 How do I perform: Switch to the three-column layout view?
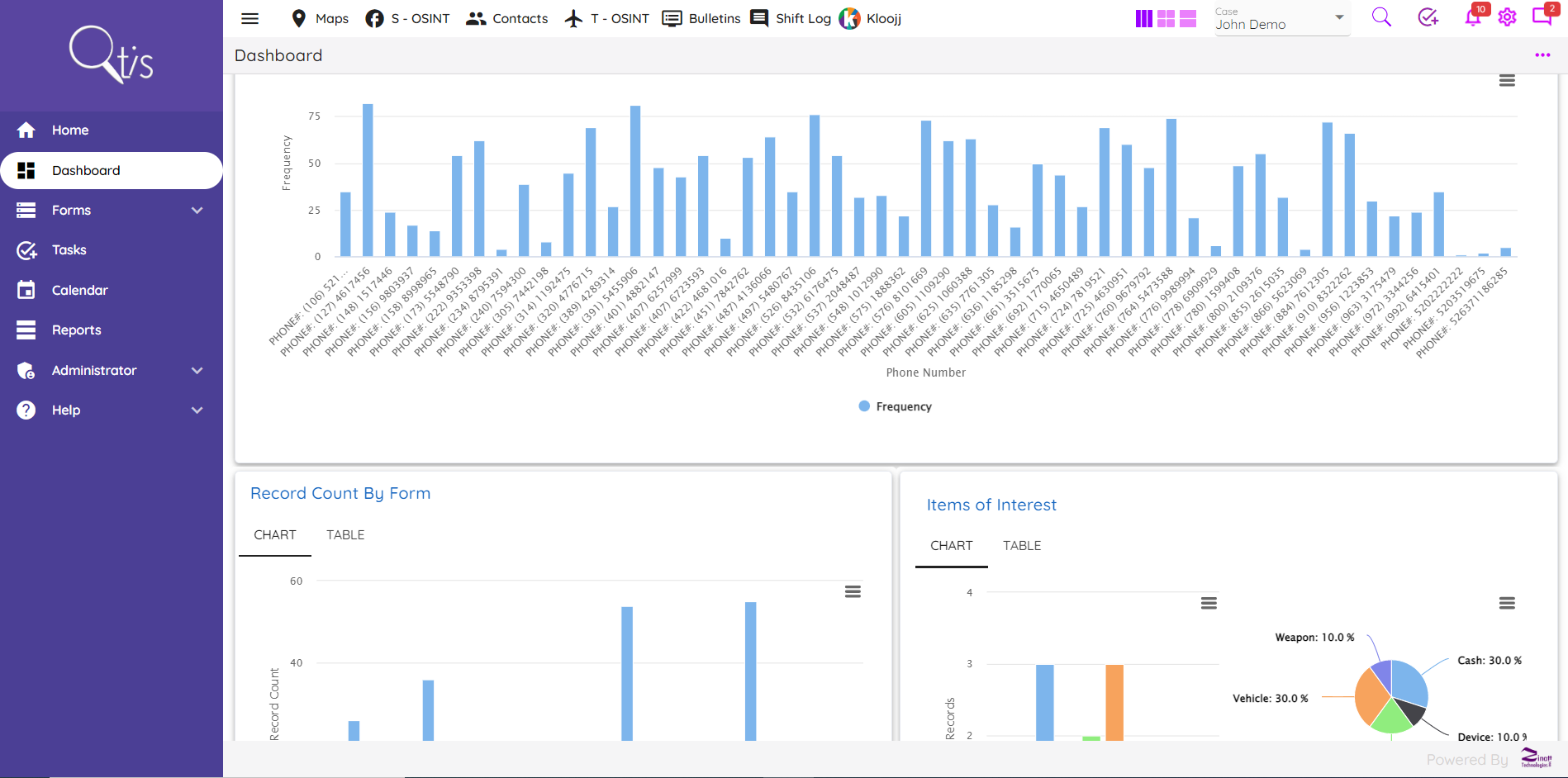(x=1143, y=17)
